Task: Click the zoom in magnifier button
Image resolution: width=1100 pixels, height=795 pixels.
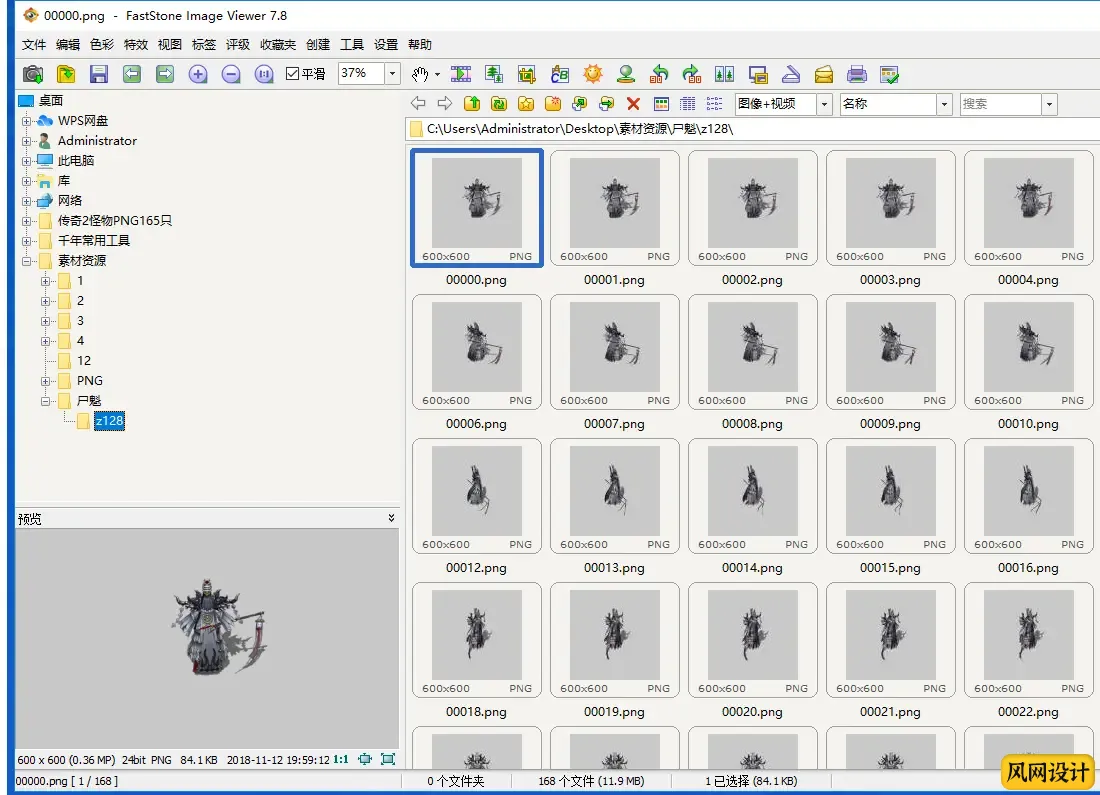Action: pos(198,74)
